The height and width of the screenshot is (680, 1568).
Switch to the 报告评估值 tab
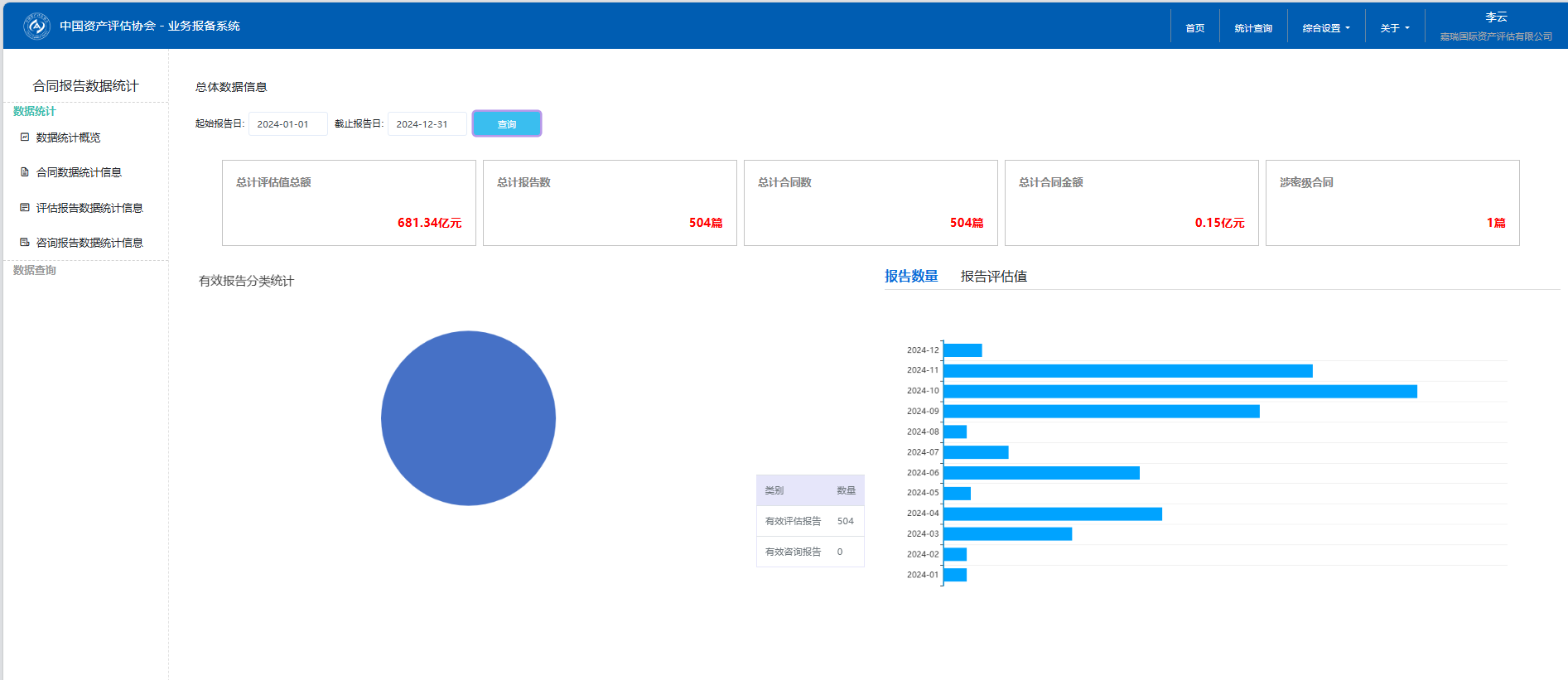[x=993, y=277]
